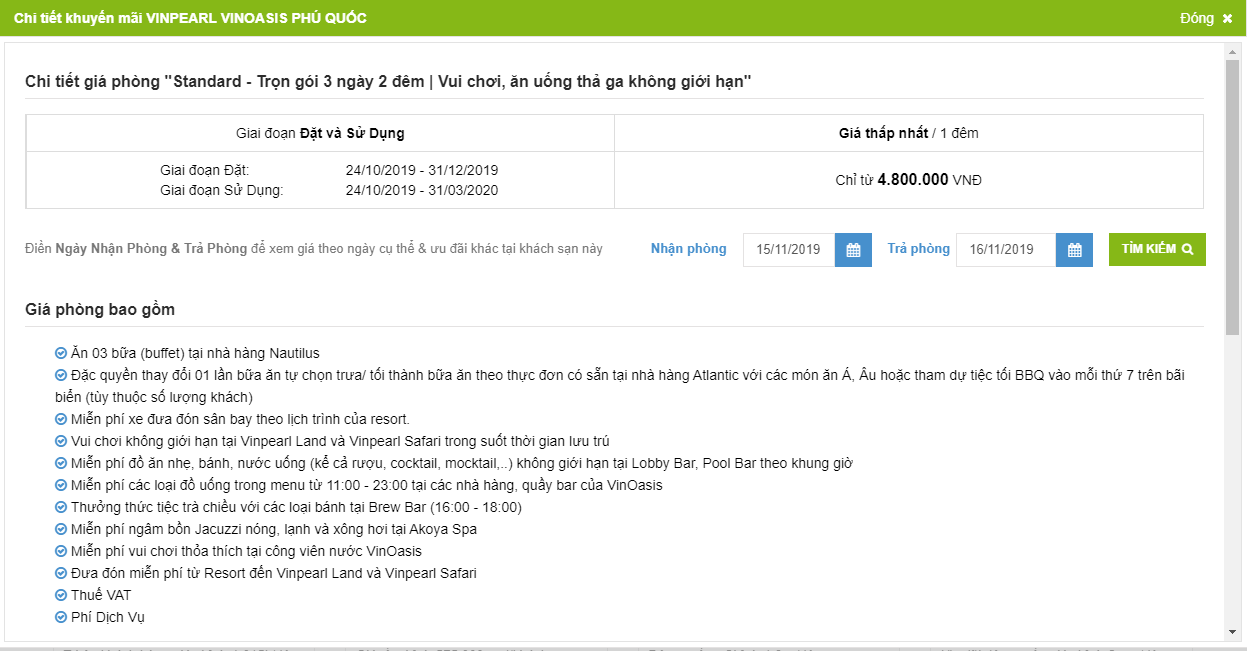Click check icon beside Akoya Spa line

coord(61,529)
